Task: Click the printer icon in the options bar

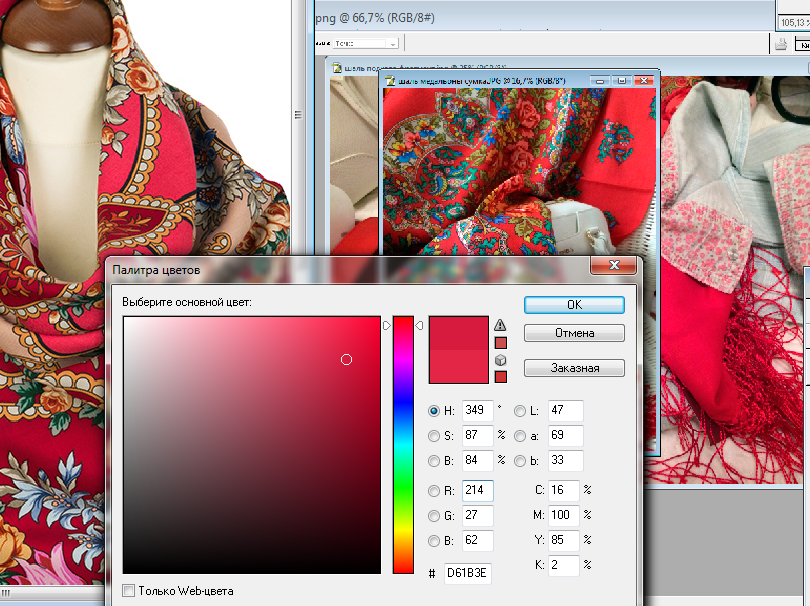Action: (781, 43)
